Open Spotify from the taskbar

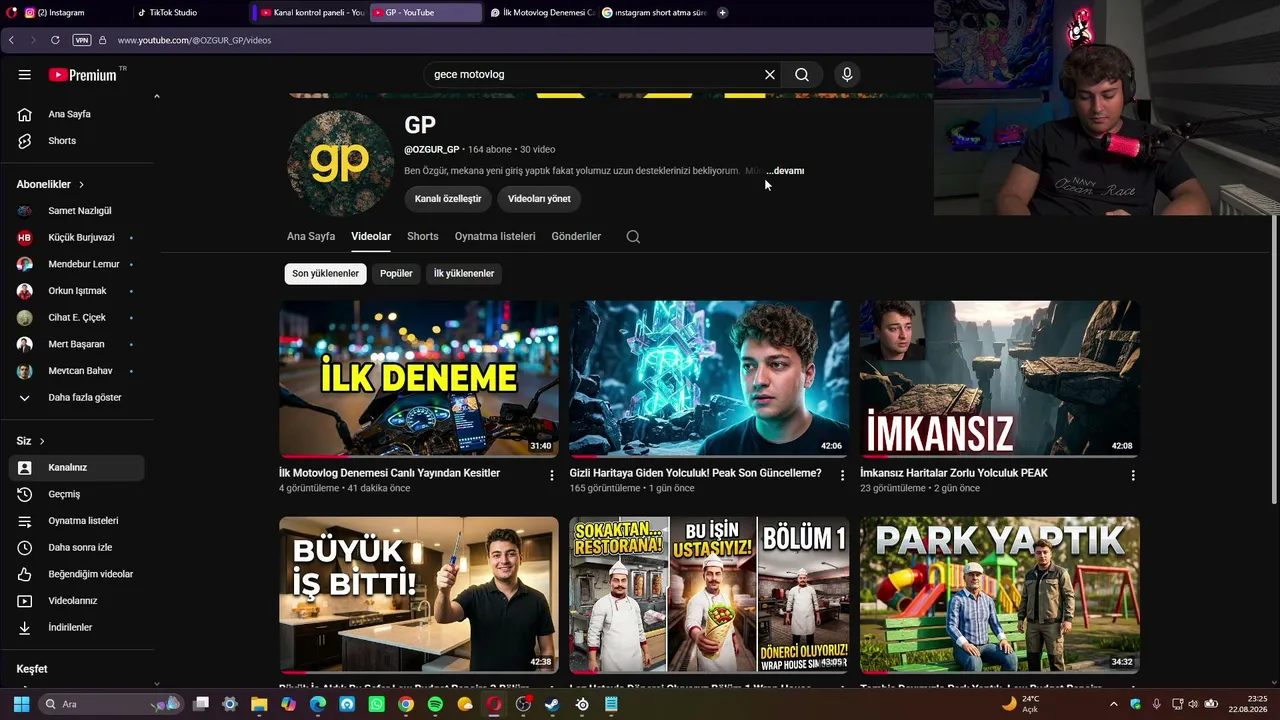(435, 704)
